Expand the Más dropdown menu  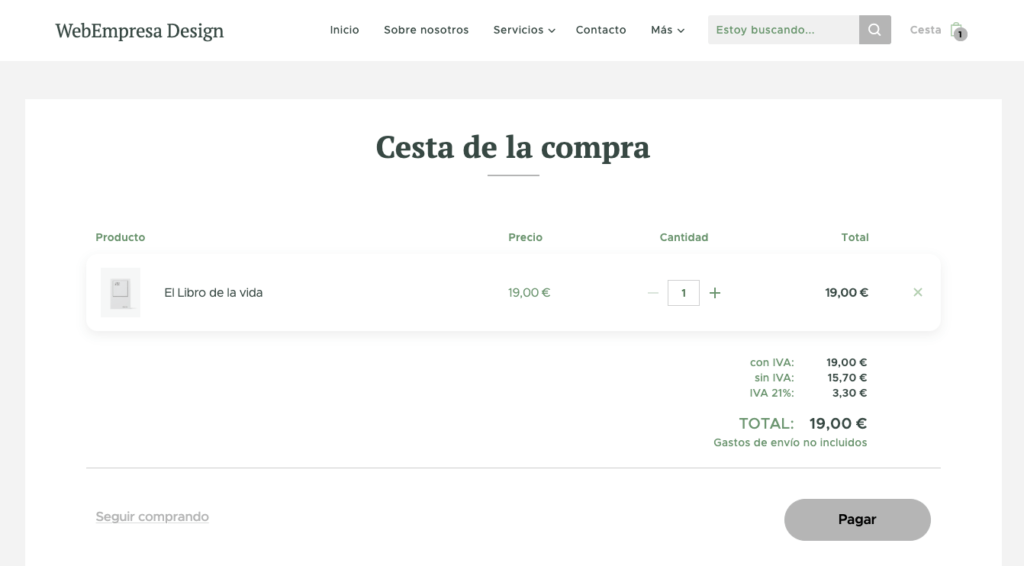click(x=667, y=30)
